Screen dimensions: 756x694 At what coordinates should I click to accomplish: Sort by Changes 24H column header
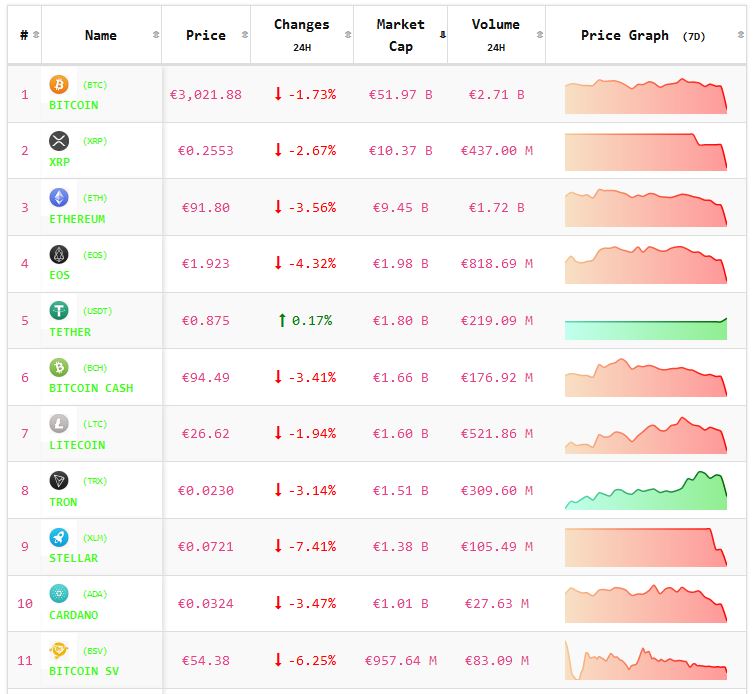click(x=301, y=35)
